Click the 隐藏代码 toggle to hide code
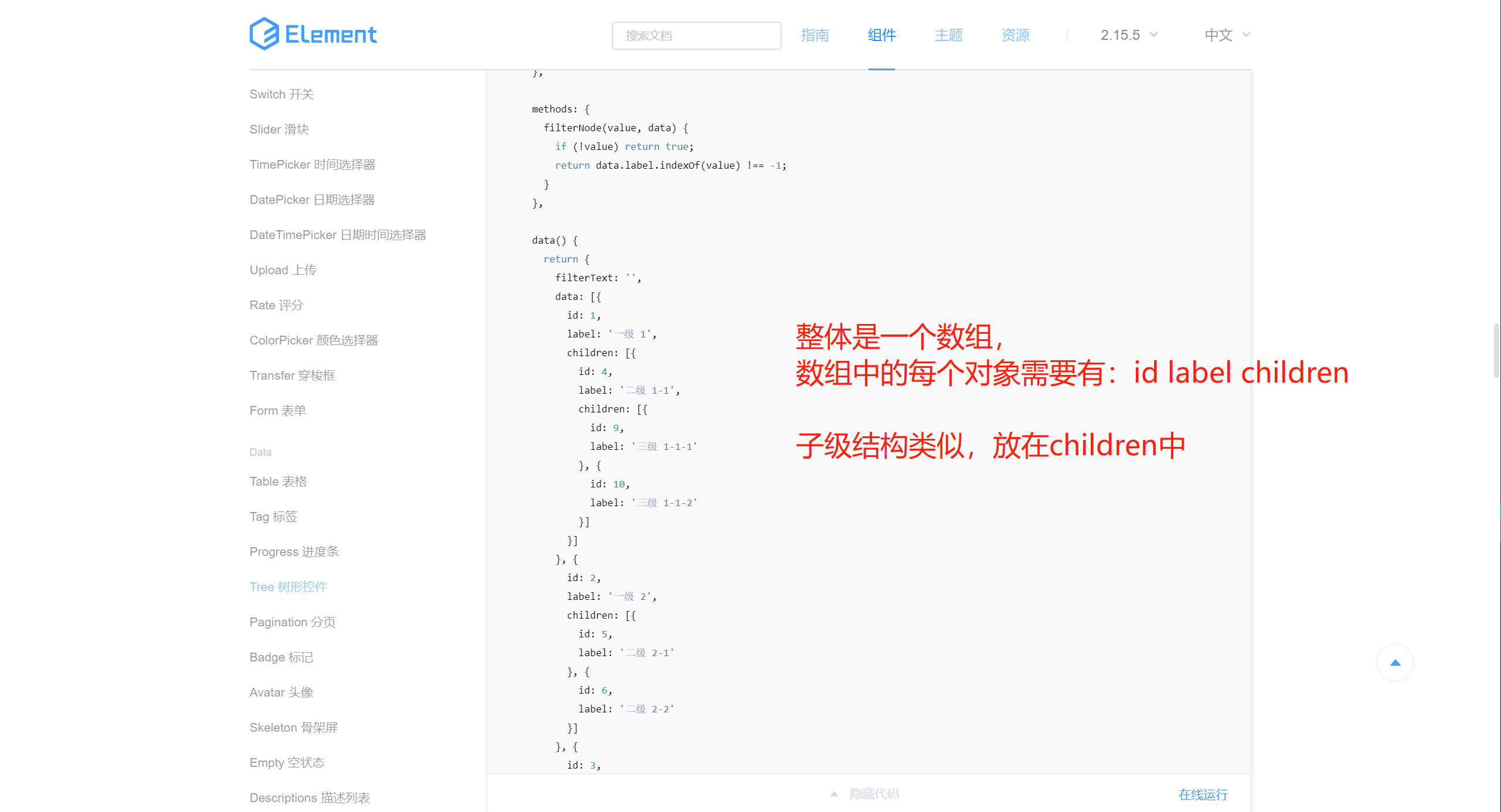The width and height of the screenshot is (1501, 812). 873,794
